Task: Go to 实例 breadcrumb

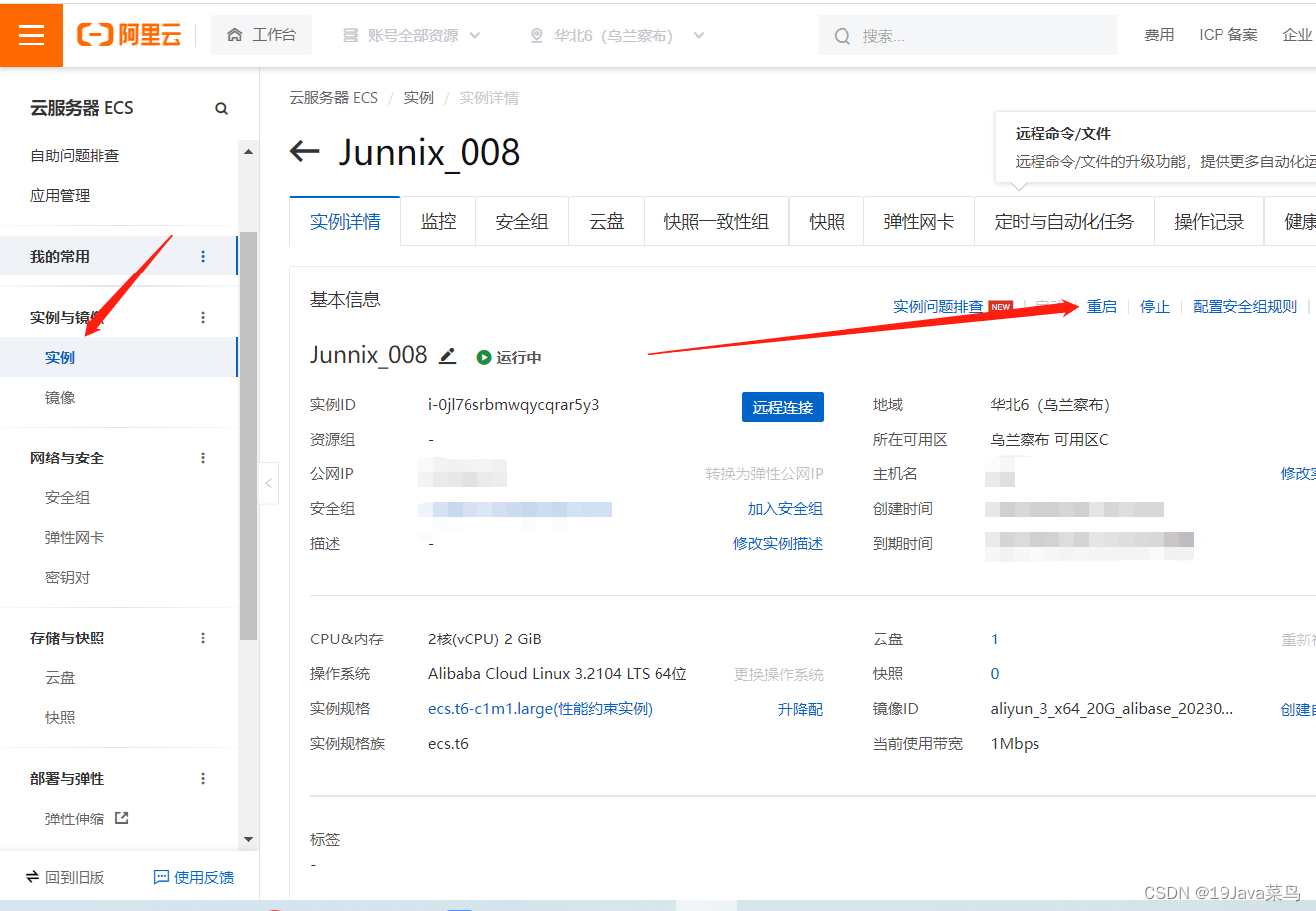Action: point(419,98)
